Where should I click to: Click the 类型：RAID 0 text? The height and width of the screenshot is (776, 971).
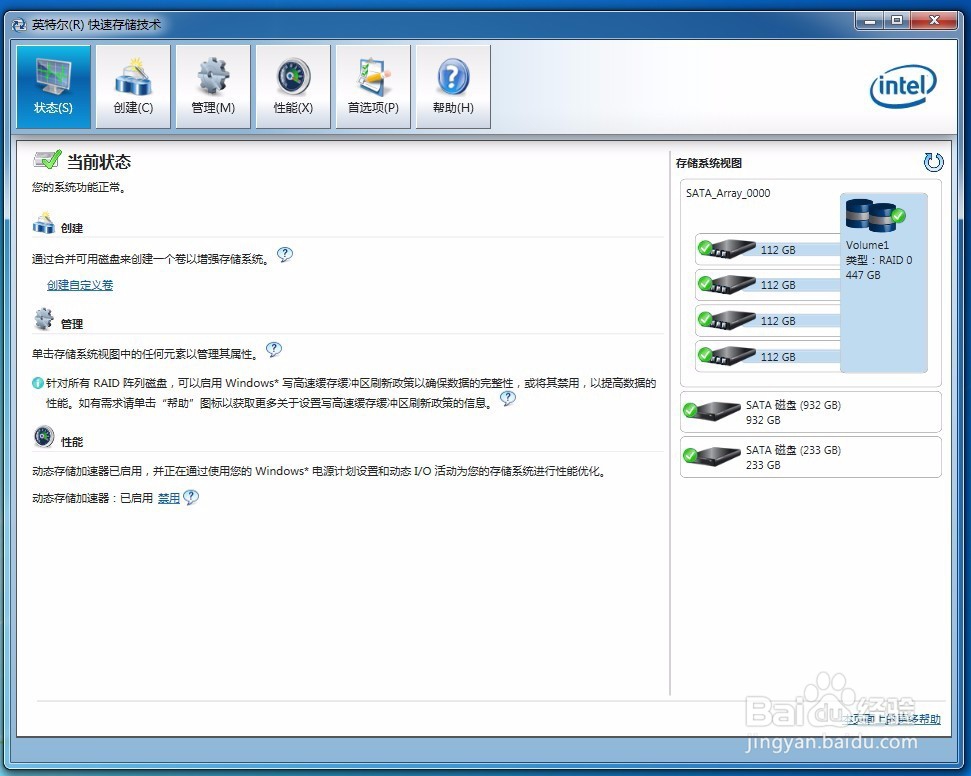[879, 260]
